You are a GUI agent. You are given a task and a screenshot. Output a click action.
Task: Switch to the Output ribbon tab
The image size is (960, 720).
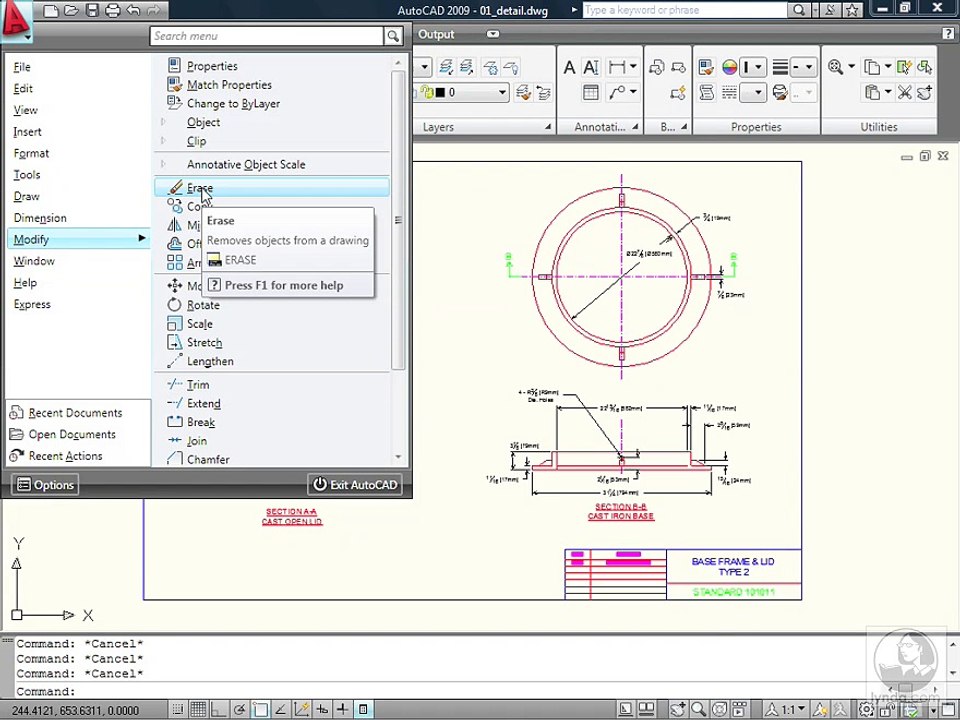pyautogui.click(x=436, y=34)
